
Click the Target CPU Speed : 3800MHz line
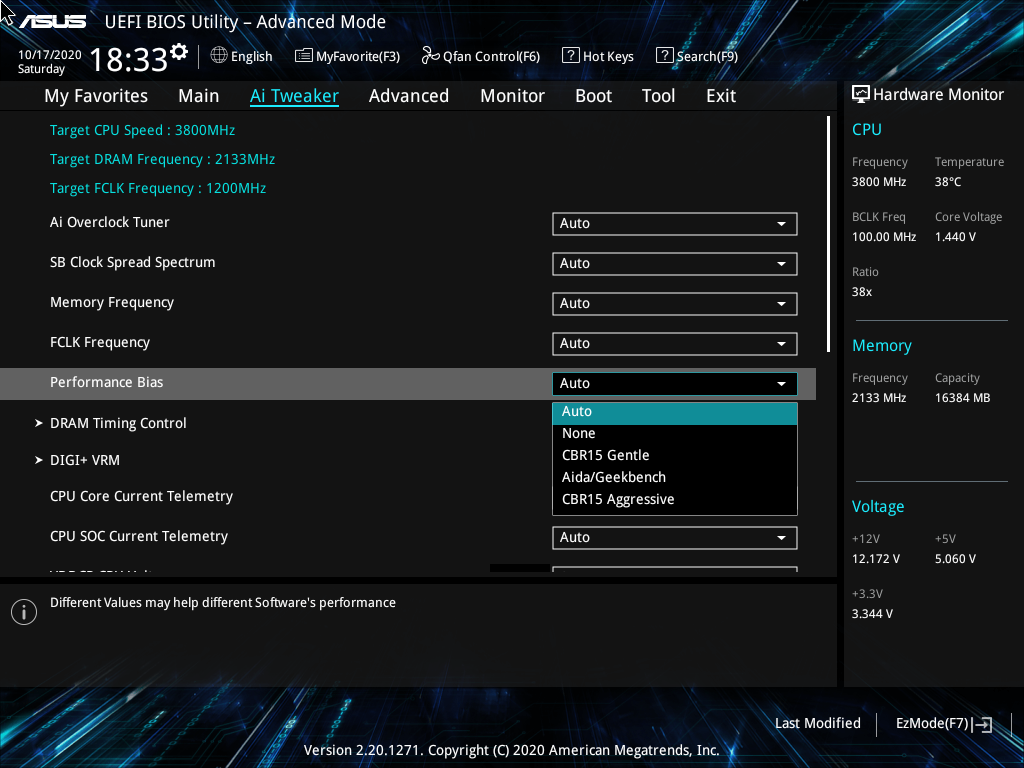142,130
